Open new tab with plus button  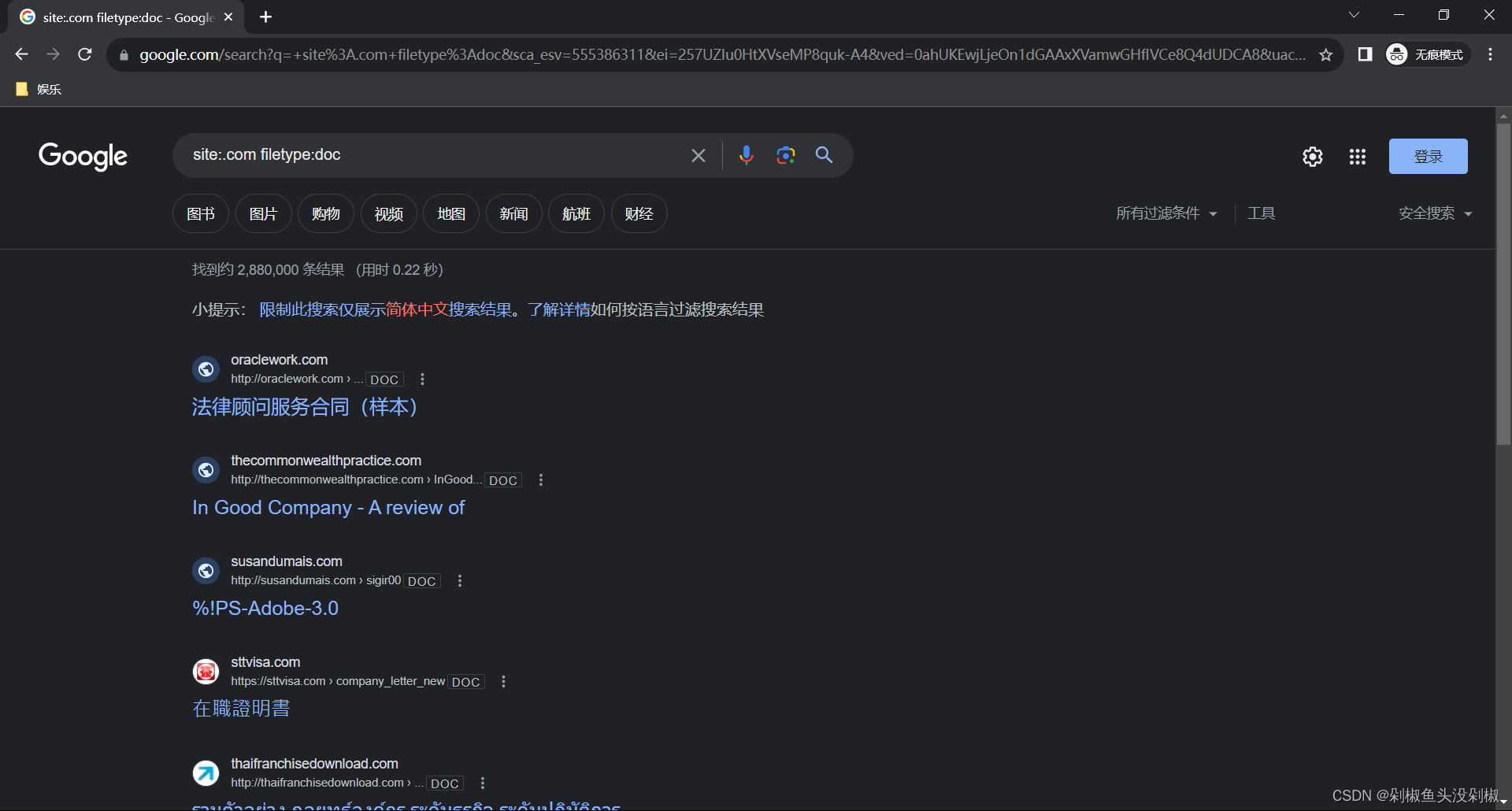pyautogui.click(x=266, y=17)
